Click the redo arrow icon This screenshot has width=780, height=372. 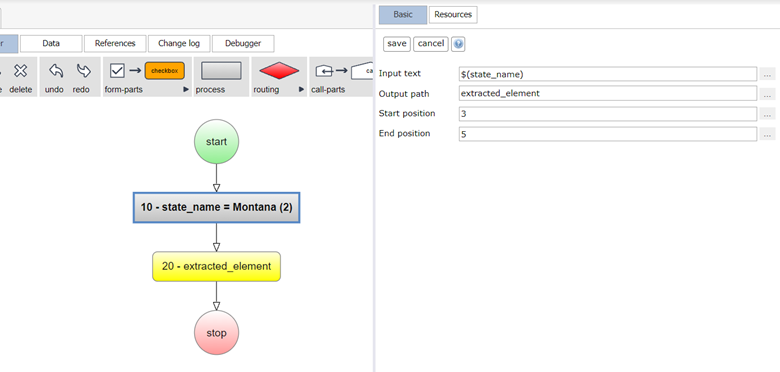pos(84,71)
